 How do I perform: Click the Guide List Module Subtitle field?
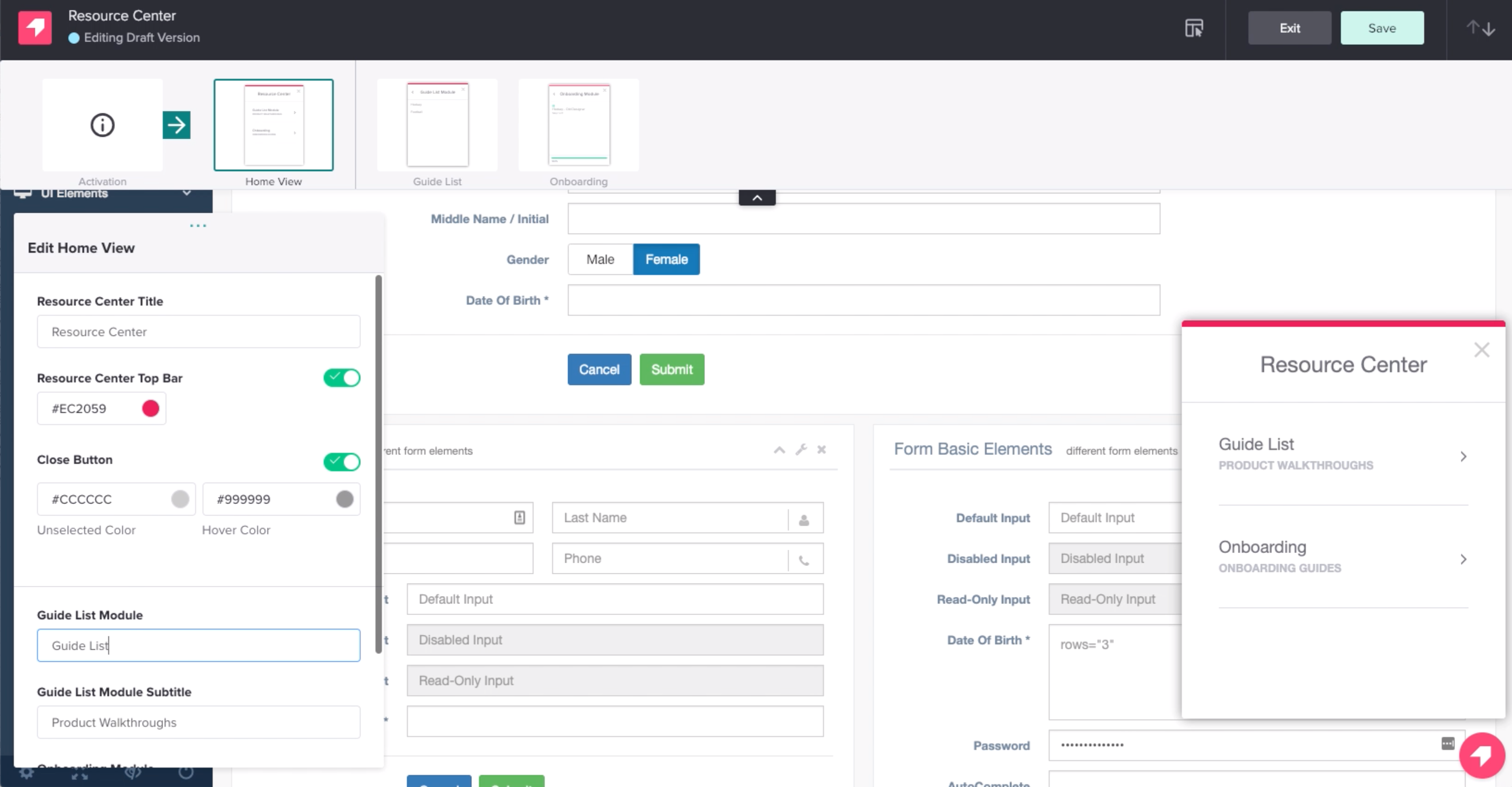pos(198,722)
